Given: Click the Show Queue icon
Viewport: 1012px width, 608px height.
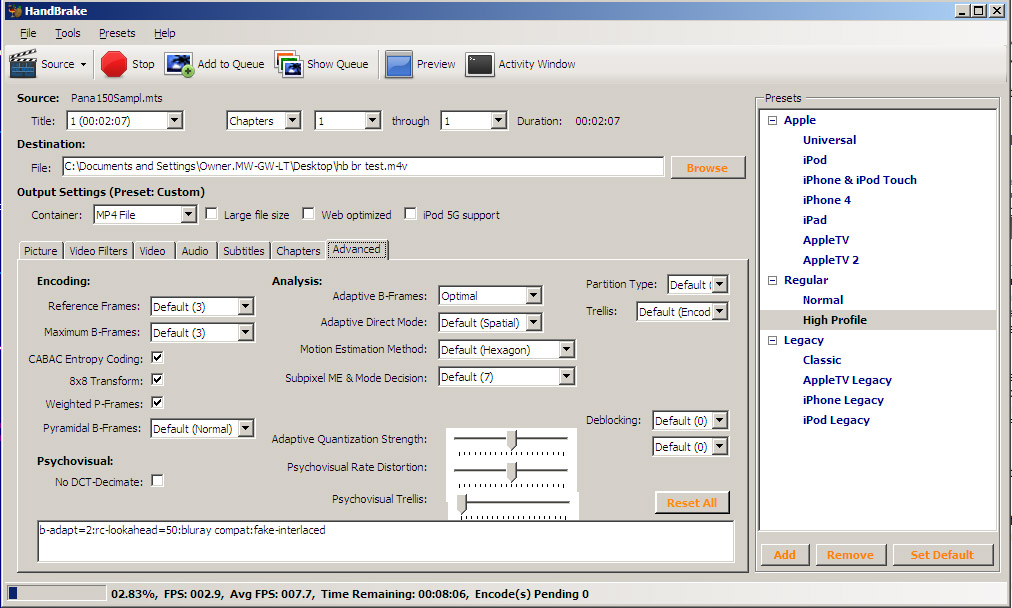Looking at the screenshot, I should coord(288,64).
